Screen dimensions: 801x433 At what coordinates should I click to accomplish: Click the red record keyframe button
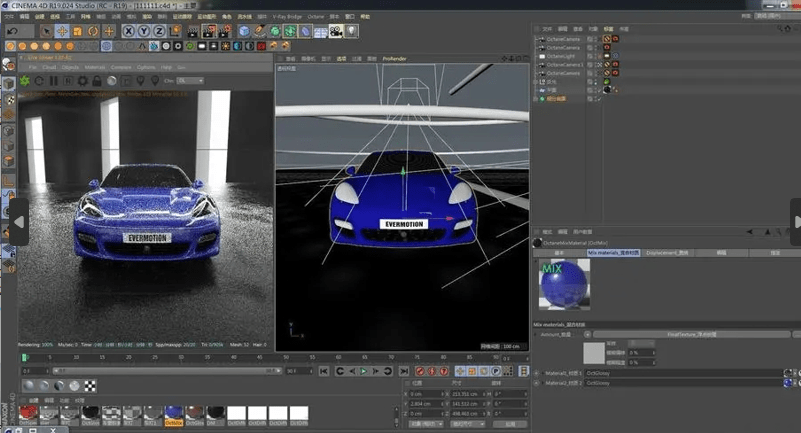(x=420, y=371)
